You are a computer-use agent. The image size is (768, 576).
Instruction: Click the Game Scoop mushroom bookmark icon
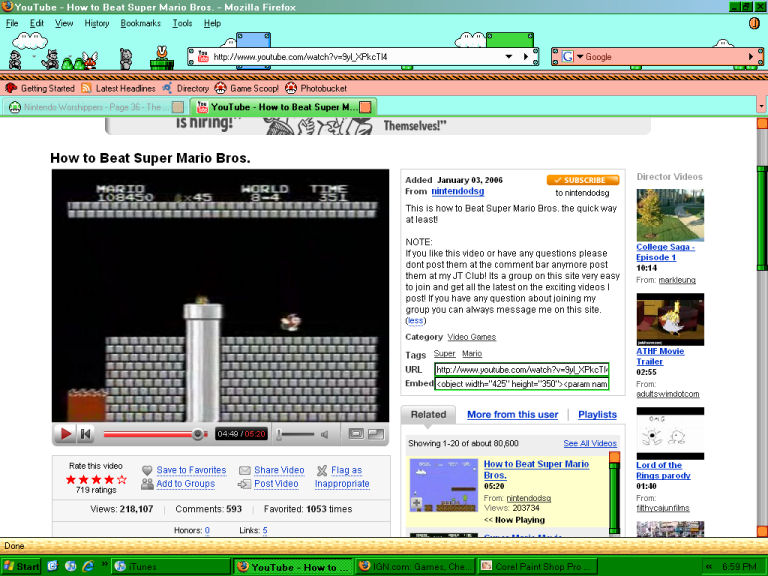click(x=220, y=88)
